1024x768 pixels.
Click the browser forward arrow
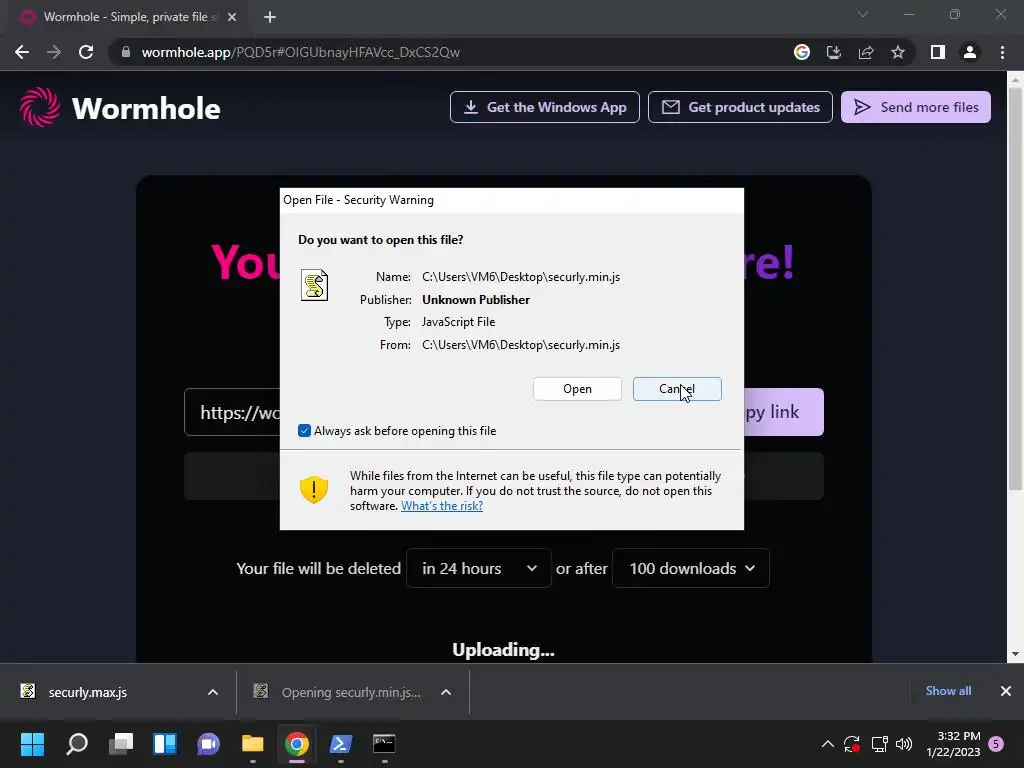(x=54, y=52)
